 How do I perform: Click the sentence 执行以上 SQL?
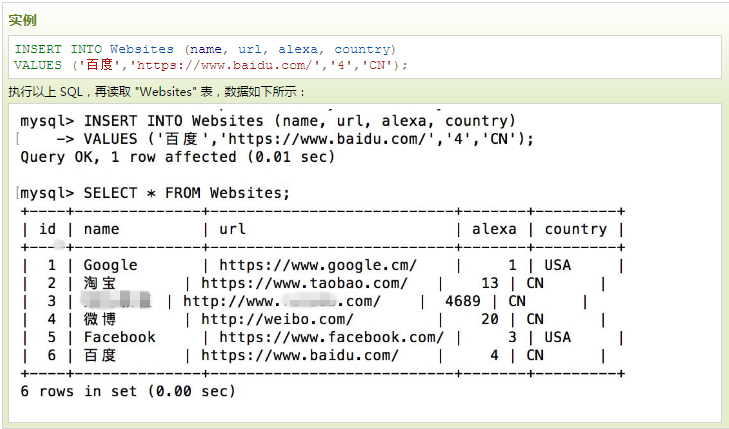(157, 92)
